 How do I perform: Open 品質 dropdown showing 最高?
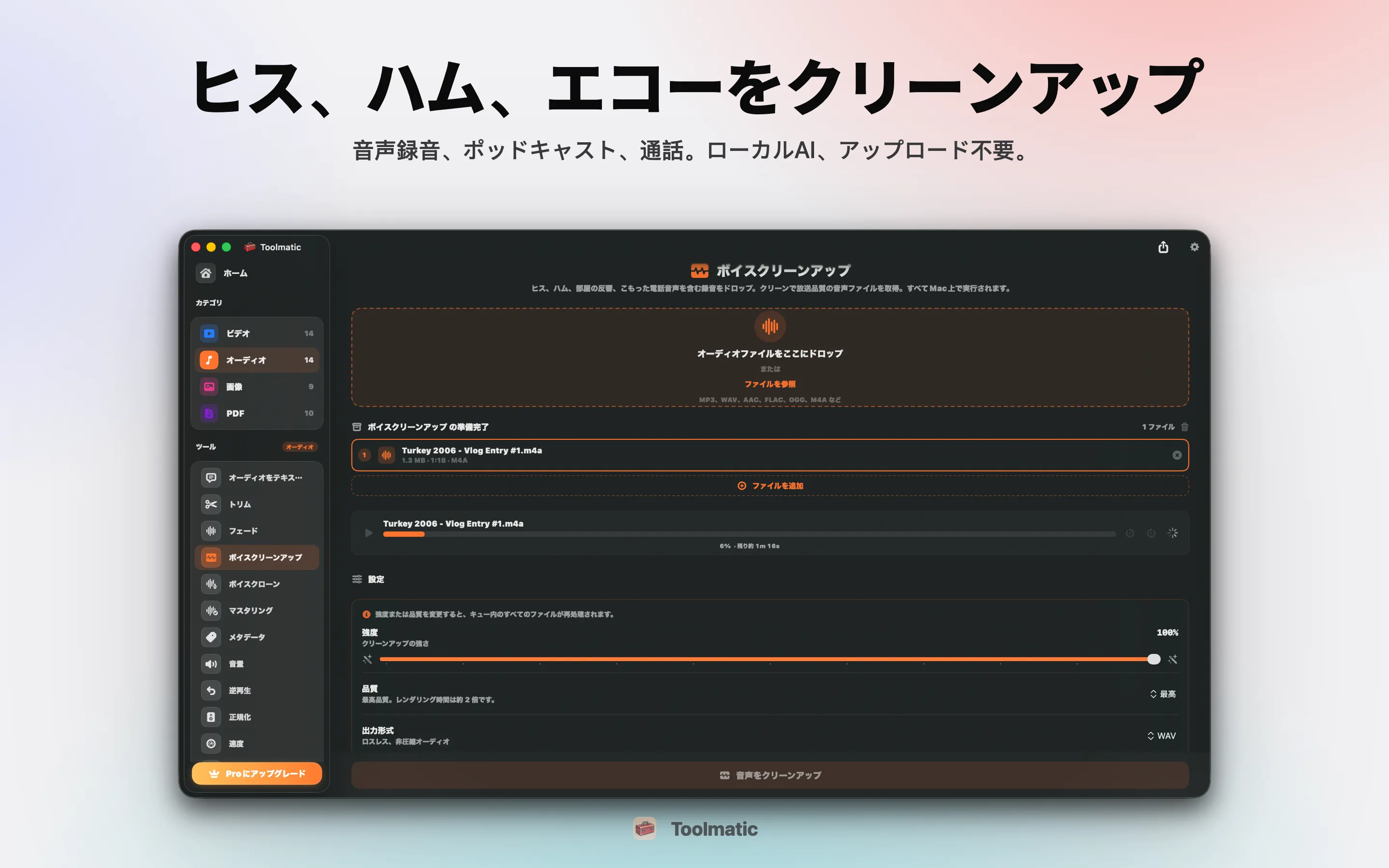(x=1162, y=694)
